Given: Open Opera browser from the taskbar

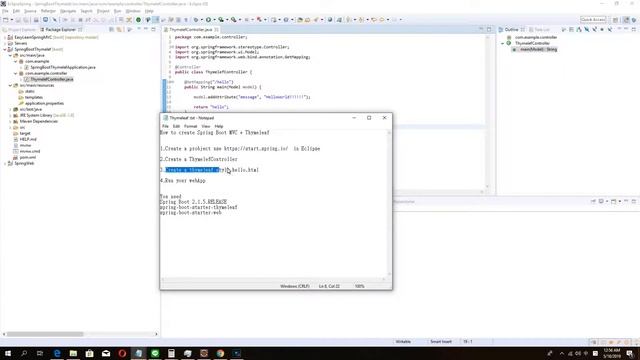Looking at the screenshot, I should pos(122,353).
